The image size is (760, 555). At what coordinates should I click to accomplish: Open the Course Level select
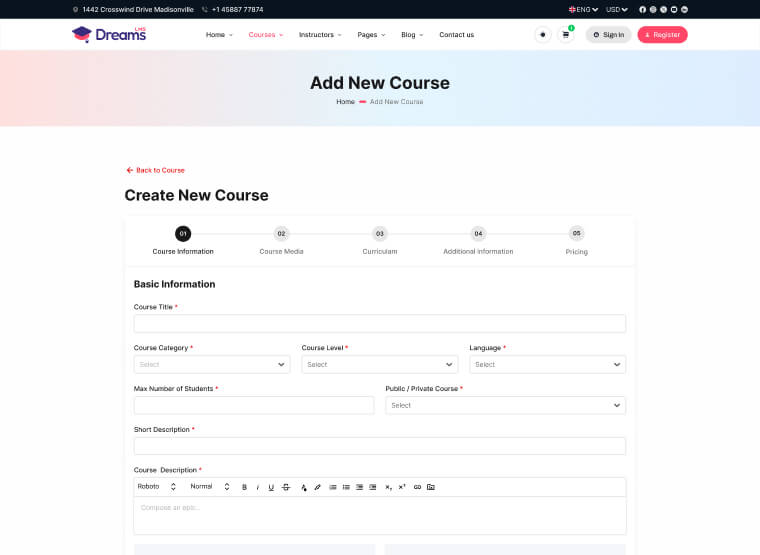click(x=380, y=365)
